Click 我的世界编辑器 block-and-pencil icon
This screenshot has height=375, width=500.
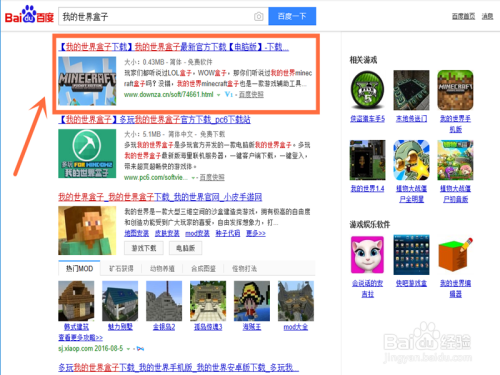point(455,255)
